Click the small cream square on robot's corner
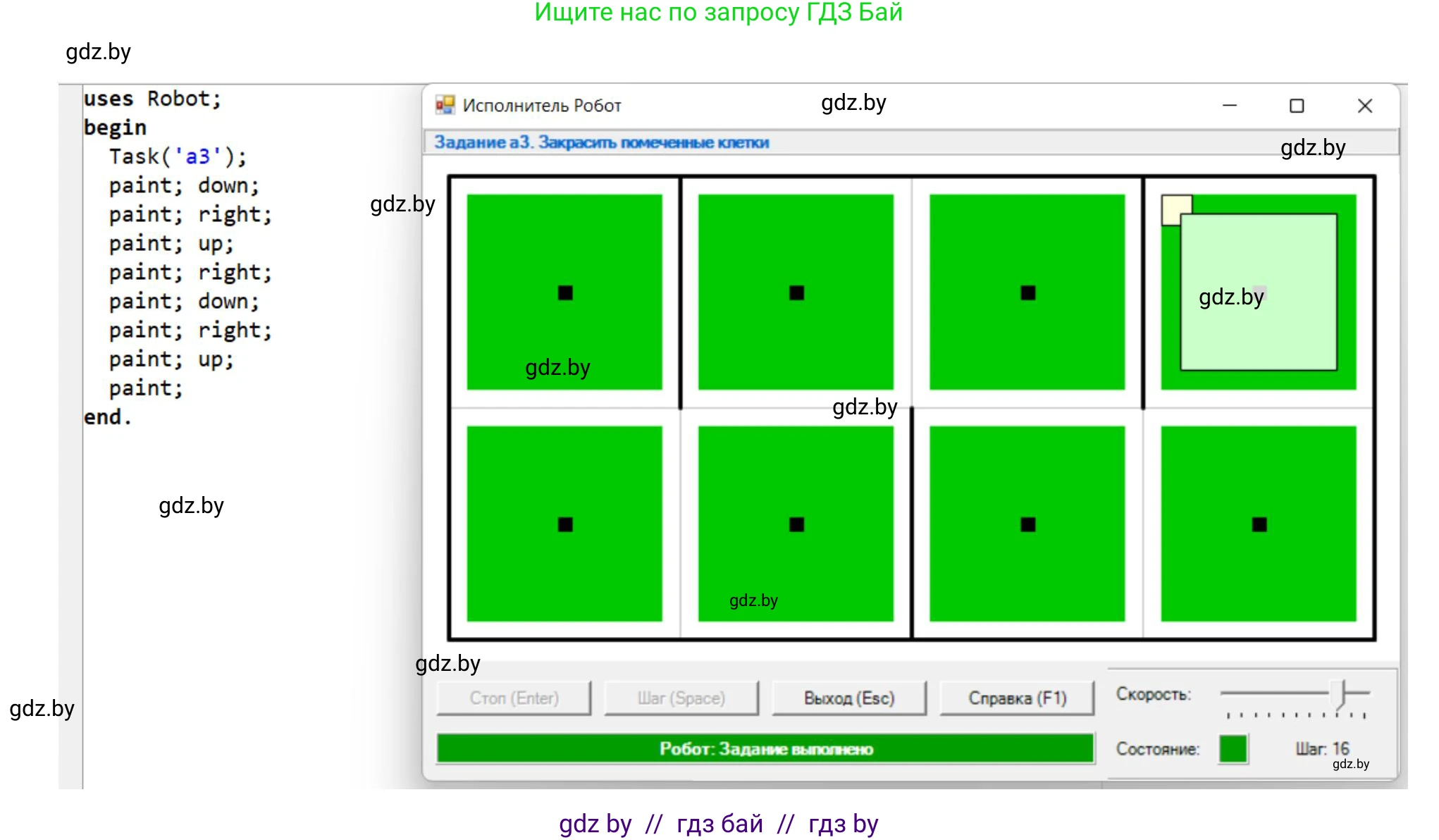1439x840 pixels. (x=1171, y=206)
